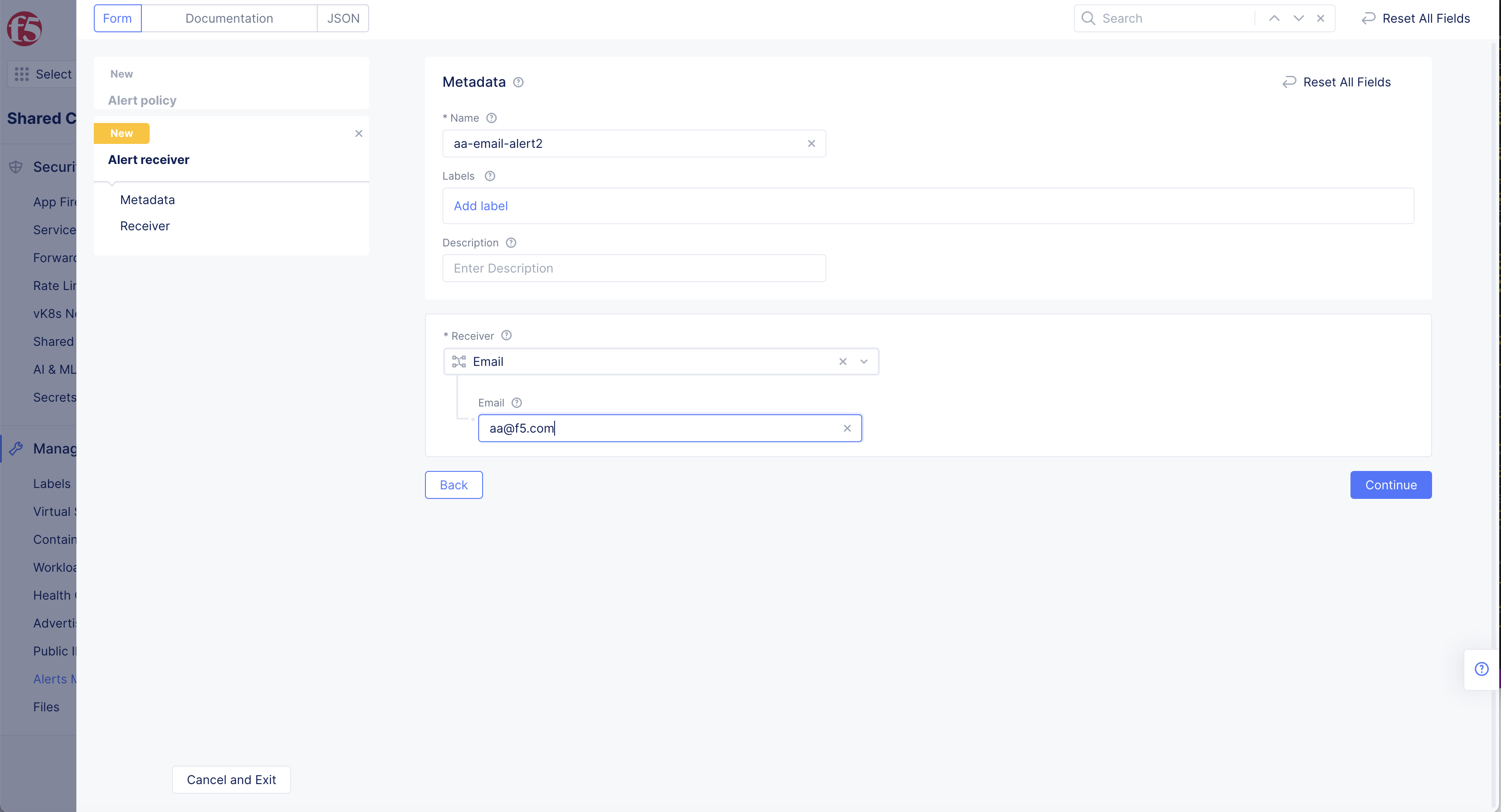Clear the aa-email-alert2 name field
This screenshot has width=1501, height=812.
coord(811,143)
